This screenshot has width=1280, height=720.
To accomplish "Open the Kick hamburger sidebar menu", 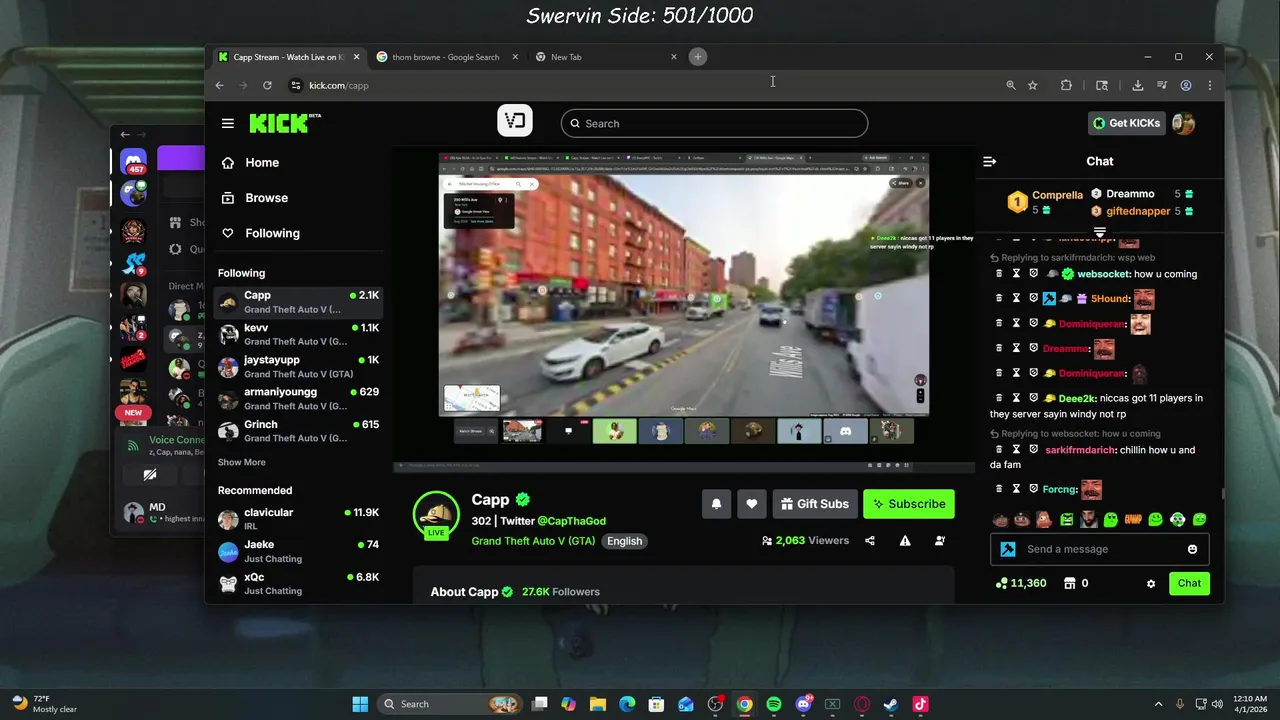I will [x=228, y=123].
